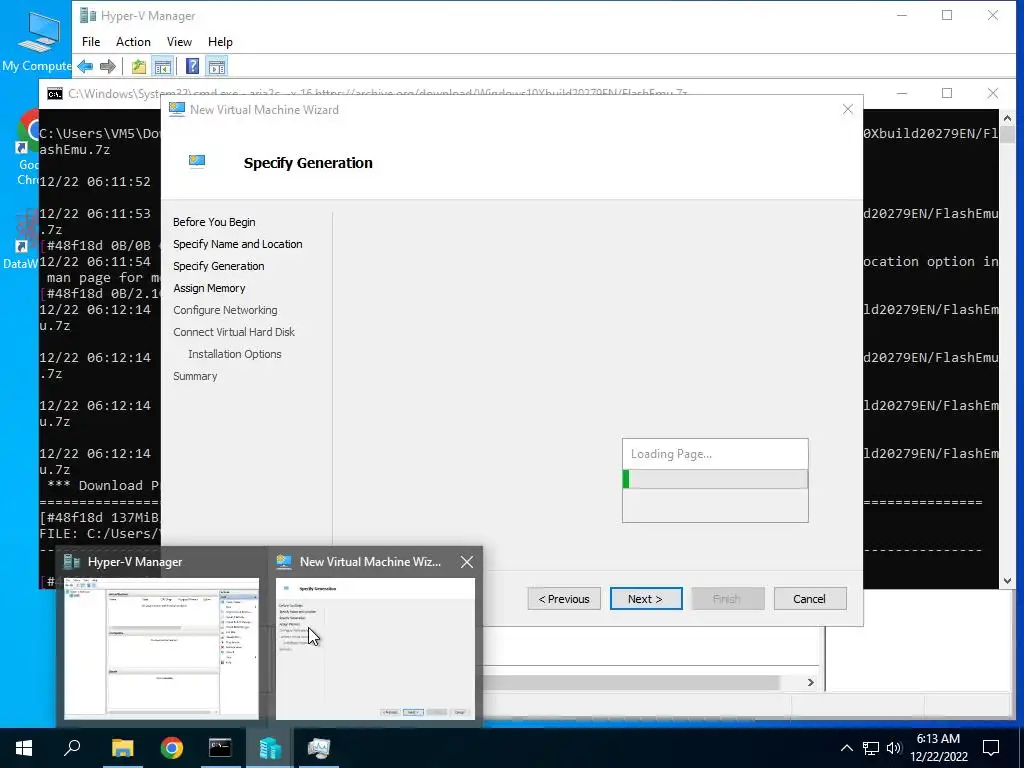Click the cmd window scrollbar up arrow

(x=1007, y=119)
